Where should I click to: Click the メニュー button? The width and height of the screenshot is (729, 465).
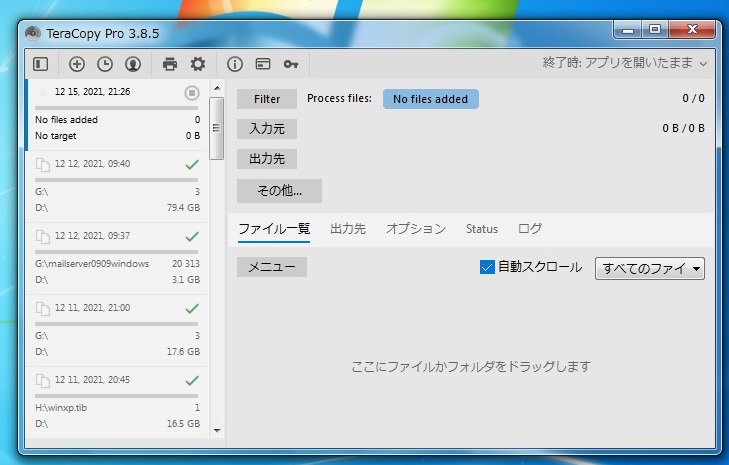point(272,267)
